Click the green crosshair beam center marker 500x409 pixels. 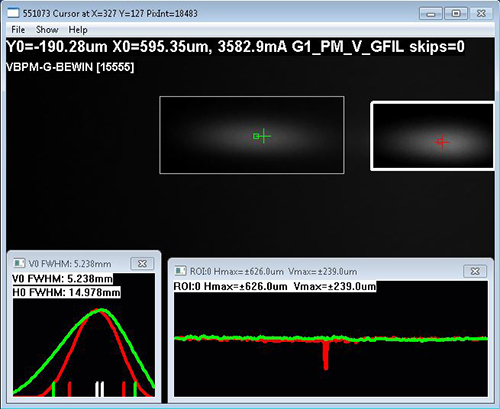pos(264,136)
